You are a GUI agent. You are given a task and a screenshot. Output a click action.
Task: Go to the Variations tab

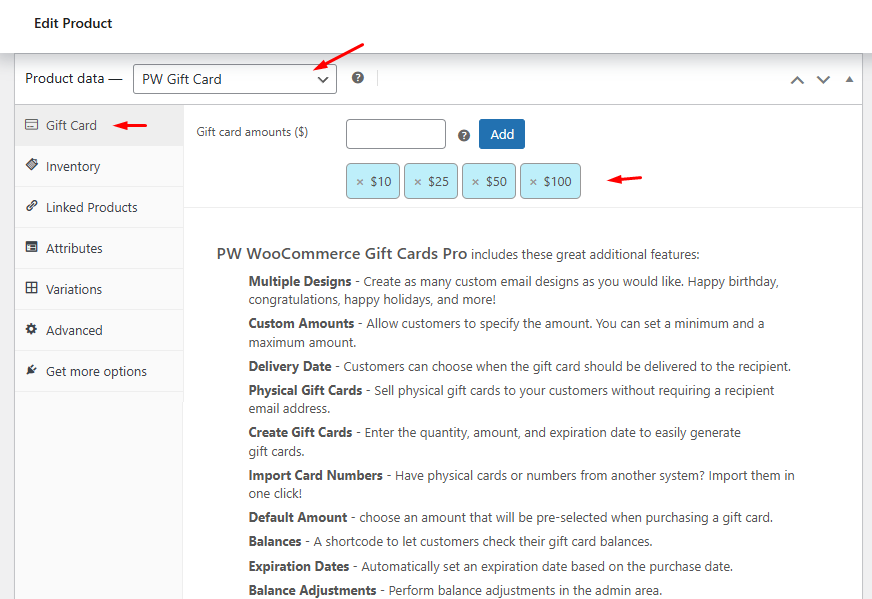[x=99, y=289]
